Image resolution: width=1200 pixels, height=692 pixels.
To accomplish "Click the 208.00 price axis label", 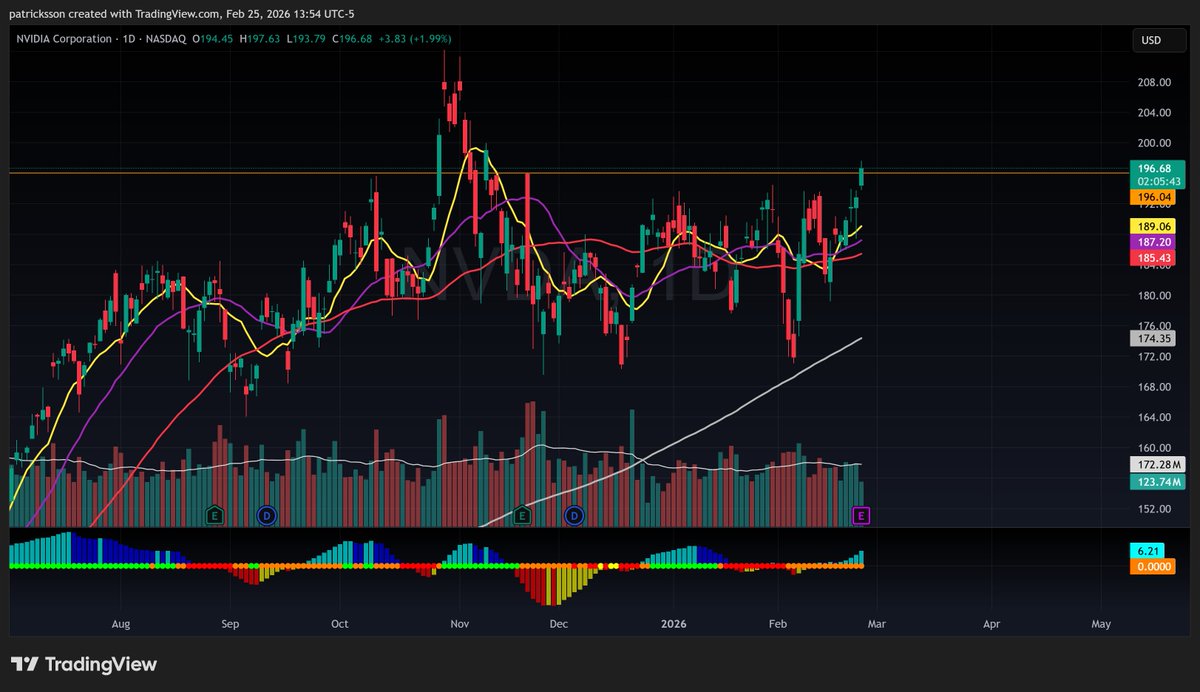I will pyautogui.click(x=1154, y=83).
